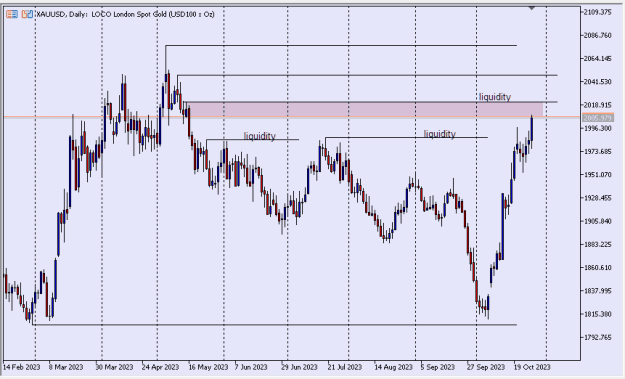Click the highlighted current price label on scale
Image resolution: width=625 pixels, height=379 pixels.
click(x=597, y=118)
